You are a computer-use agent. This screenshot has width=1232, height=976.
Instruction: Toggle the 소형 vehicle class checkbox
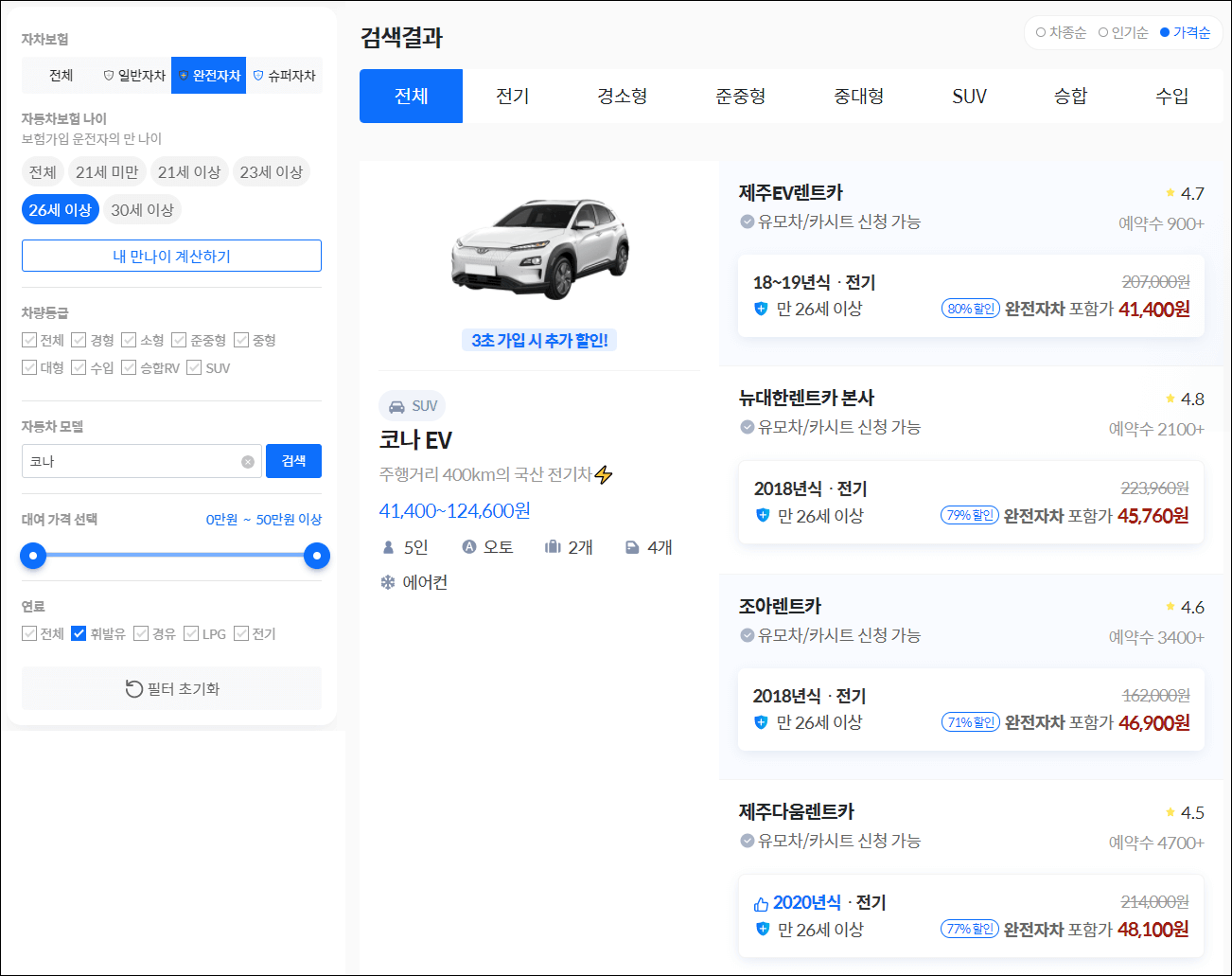(129, 340)
